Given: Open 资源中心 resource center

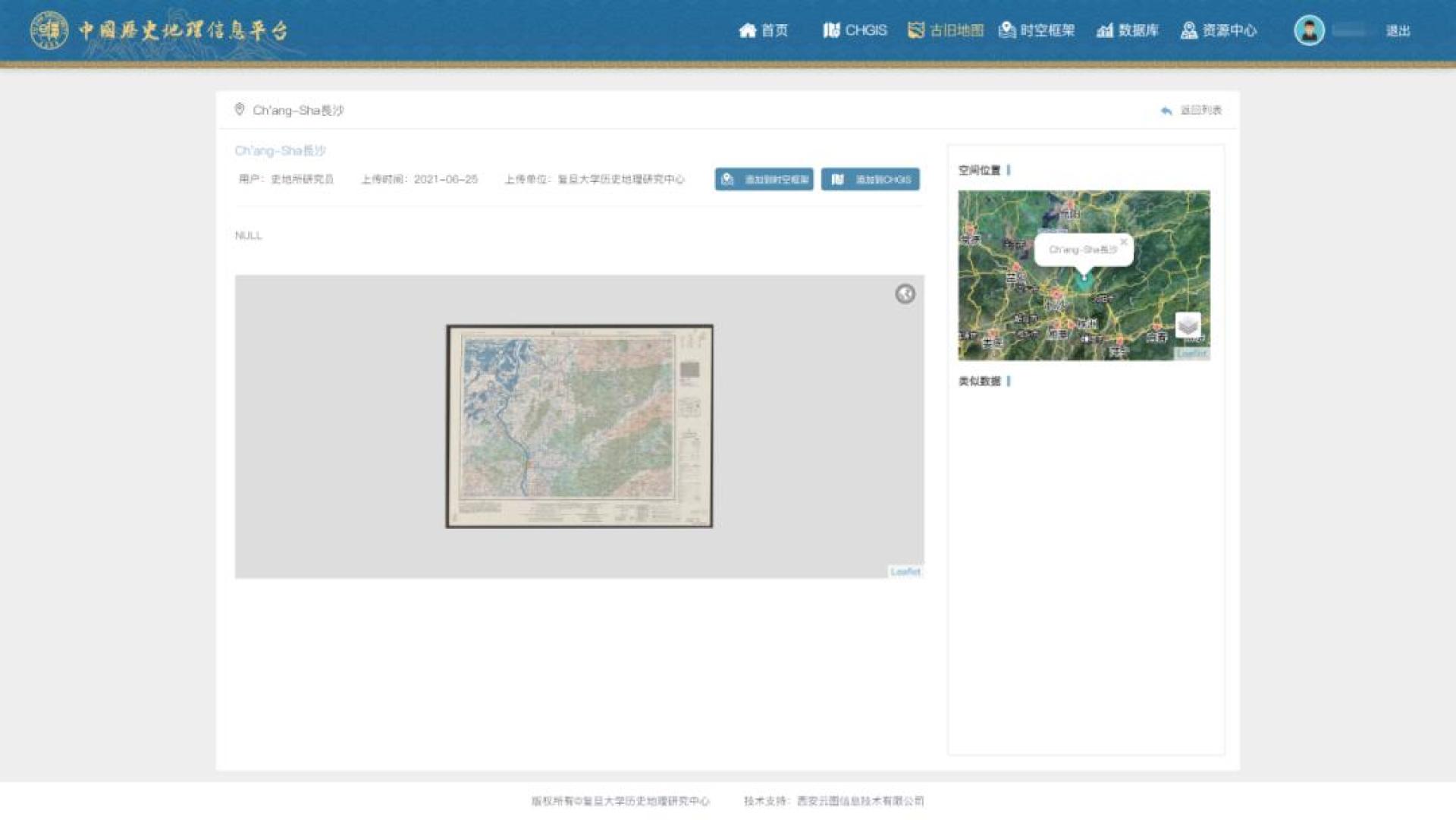Looking at the screenshot, I should tap(1219, 30).
